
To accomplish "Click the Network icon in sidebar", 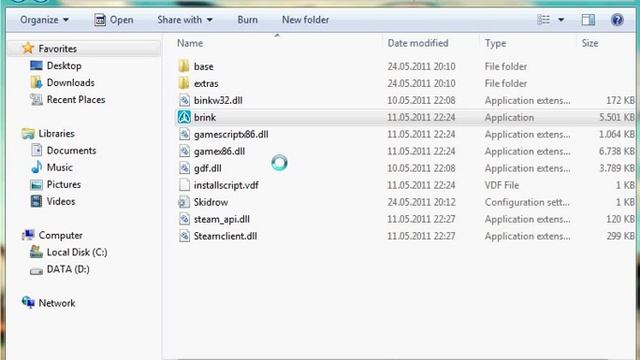I will point(28,302).
